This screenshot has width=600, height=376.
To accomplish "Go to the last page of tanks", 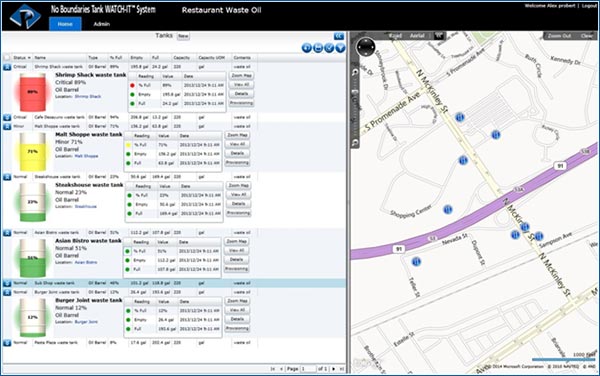I will click(342, 369).
